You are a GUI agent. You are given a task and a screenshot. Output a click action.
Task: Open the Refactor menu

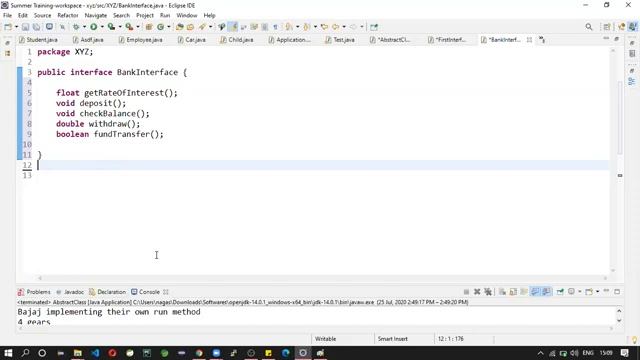click(68, 15)
